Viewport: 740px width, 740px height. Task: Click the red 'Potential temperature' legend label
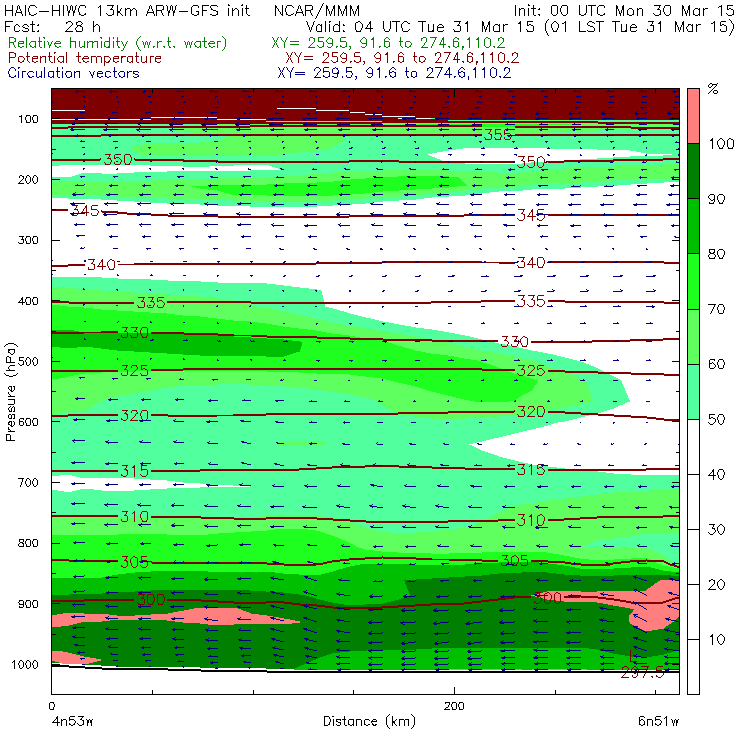[85, 58]
